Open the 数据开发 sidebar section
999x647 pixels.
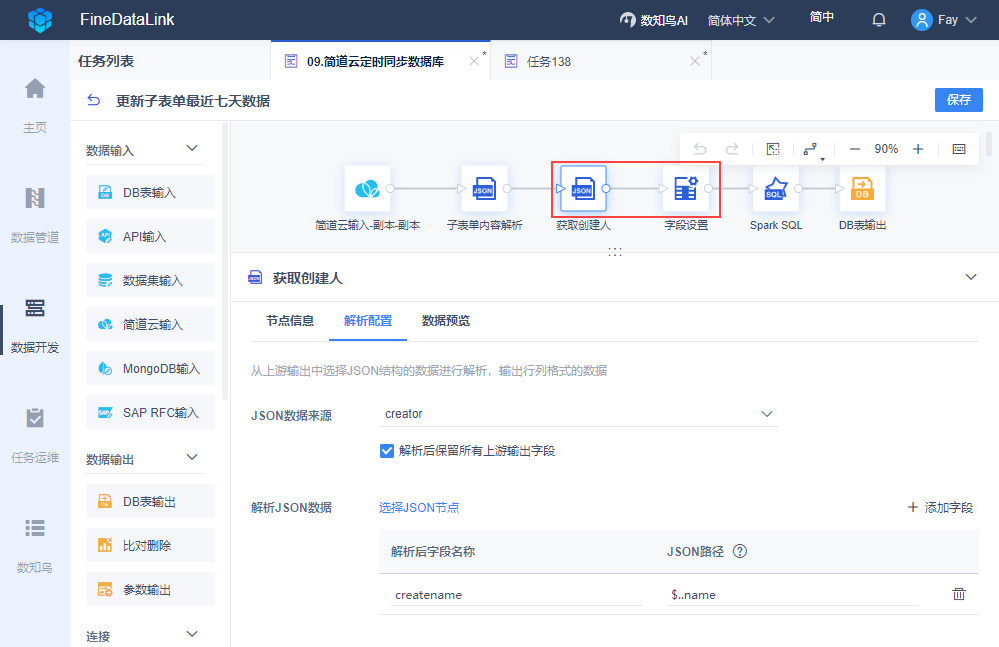pyautogui.click(x=35, y=325)
